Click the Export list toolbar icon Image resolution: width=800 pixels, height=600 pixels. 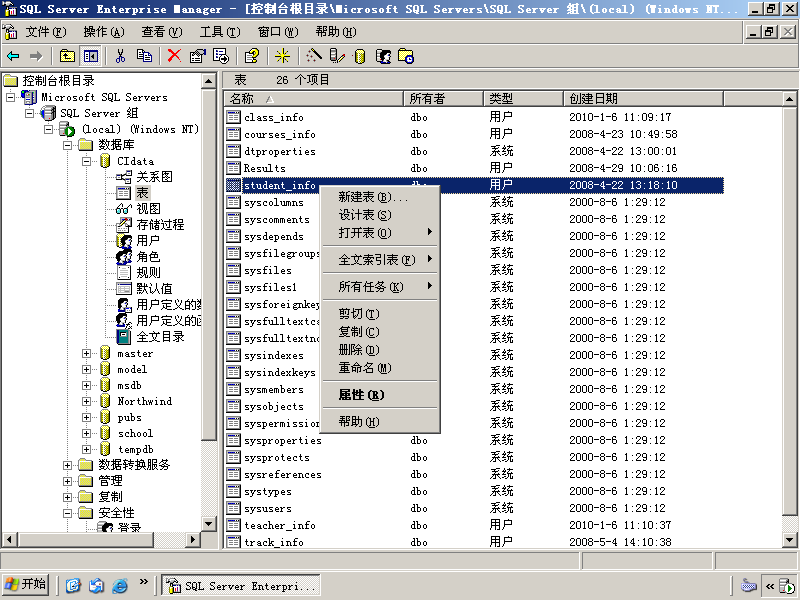coord(221,56)
